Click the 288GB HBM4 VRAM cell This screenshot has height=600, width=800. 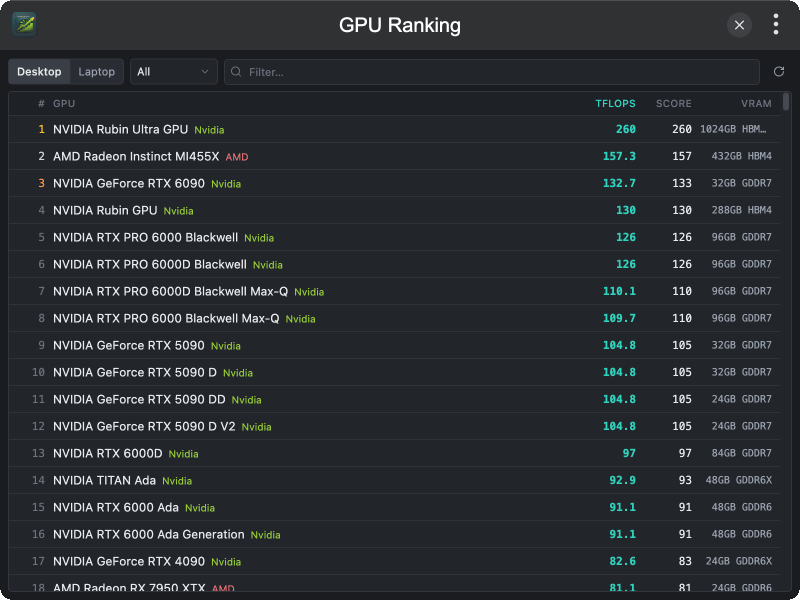741,210
